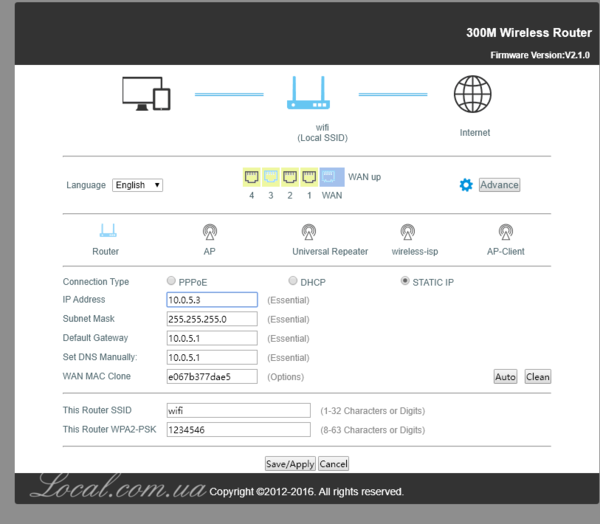Click the blue settings gear icon
The height and width of the screenshot is (524, 600).
click(465, 185)
